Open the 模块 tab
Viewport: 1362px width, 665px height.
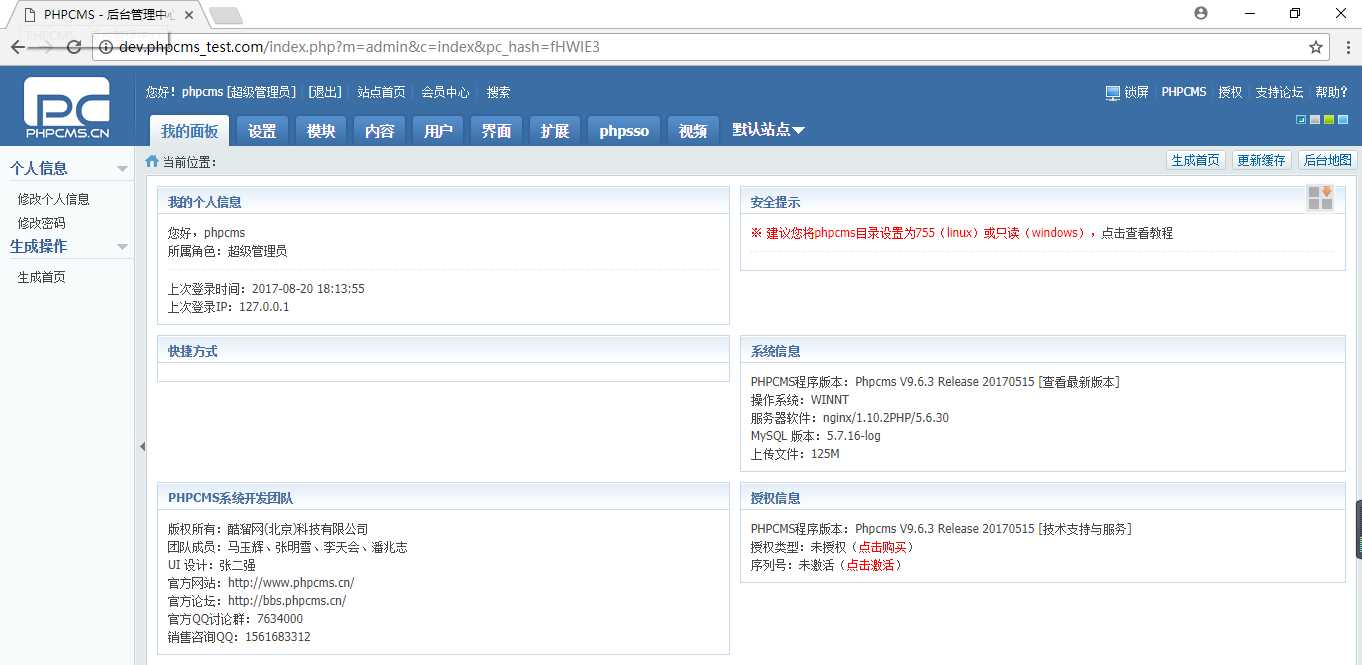click(321, 131)
